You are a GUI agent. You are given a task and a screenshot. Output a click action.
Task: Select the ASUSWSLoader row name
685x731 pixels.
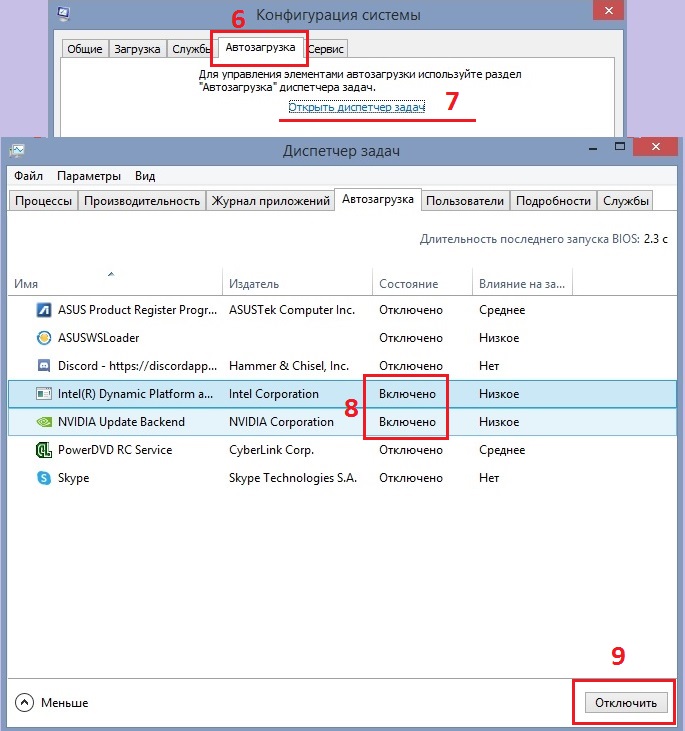click(x=98, y=338)
